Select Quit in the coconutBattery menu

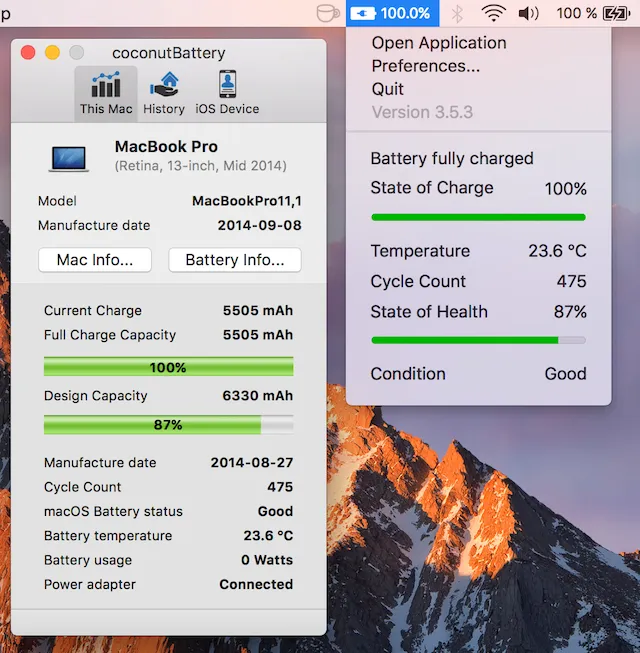coord(387,89)
